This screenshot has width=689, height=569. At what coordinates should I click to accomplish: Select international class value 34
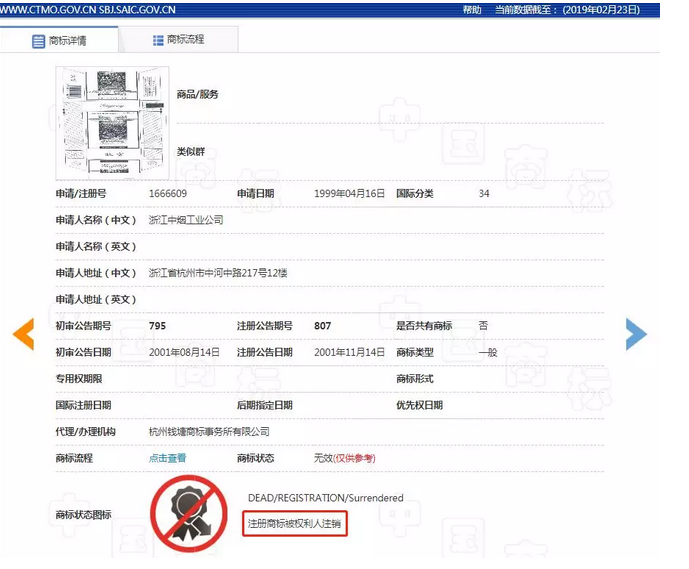pyautogui.click(x=484, y=193)
